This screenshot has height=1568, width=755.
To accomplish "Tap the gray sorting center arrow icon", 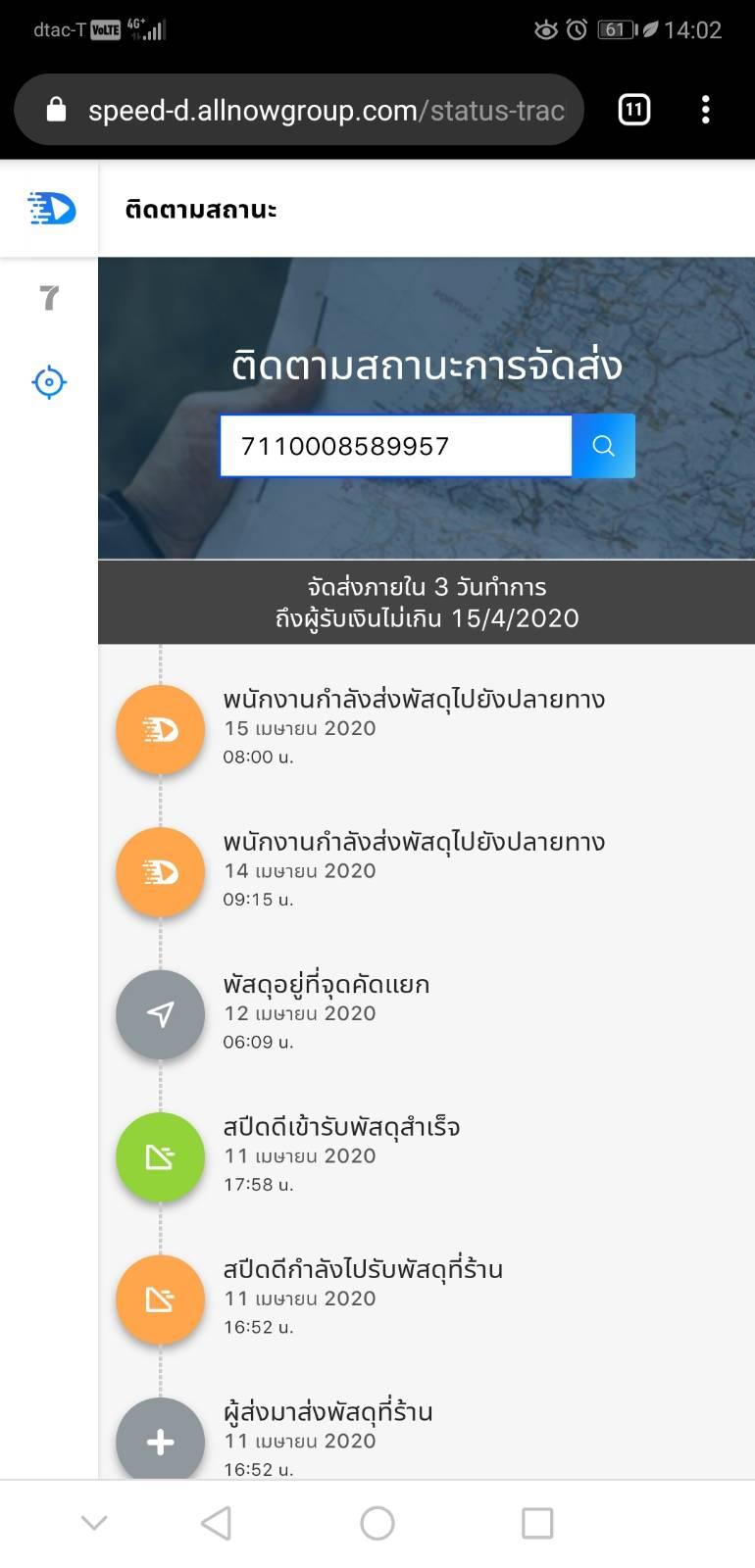I will tap(160, 1015).
